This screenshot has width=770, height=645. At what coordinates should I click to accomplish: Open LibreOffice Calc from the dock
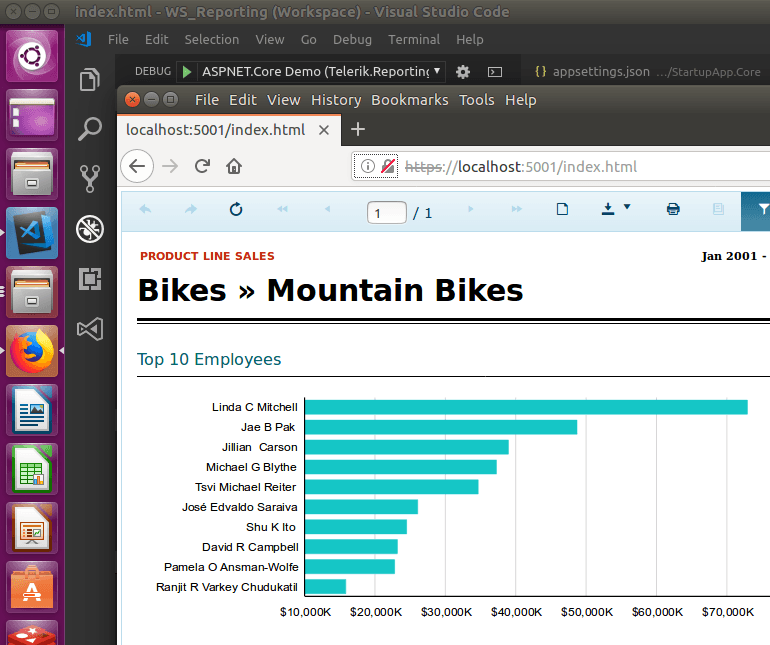coord(32,469)
